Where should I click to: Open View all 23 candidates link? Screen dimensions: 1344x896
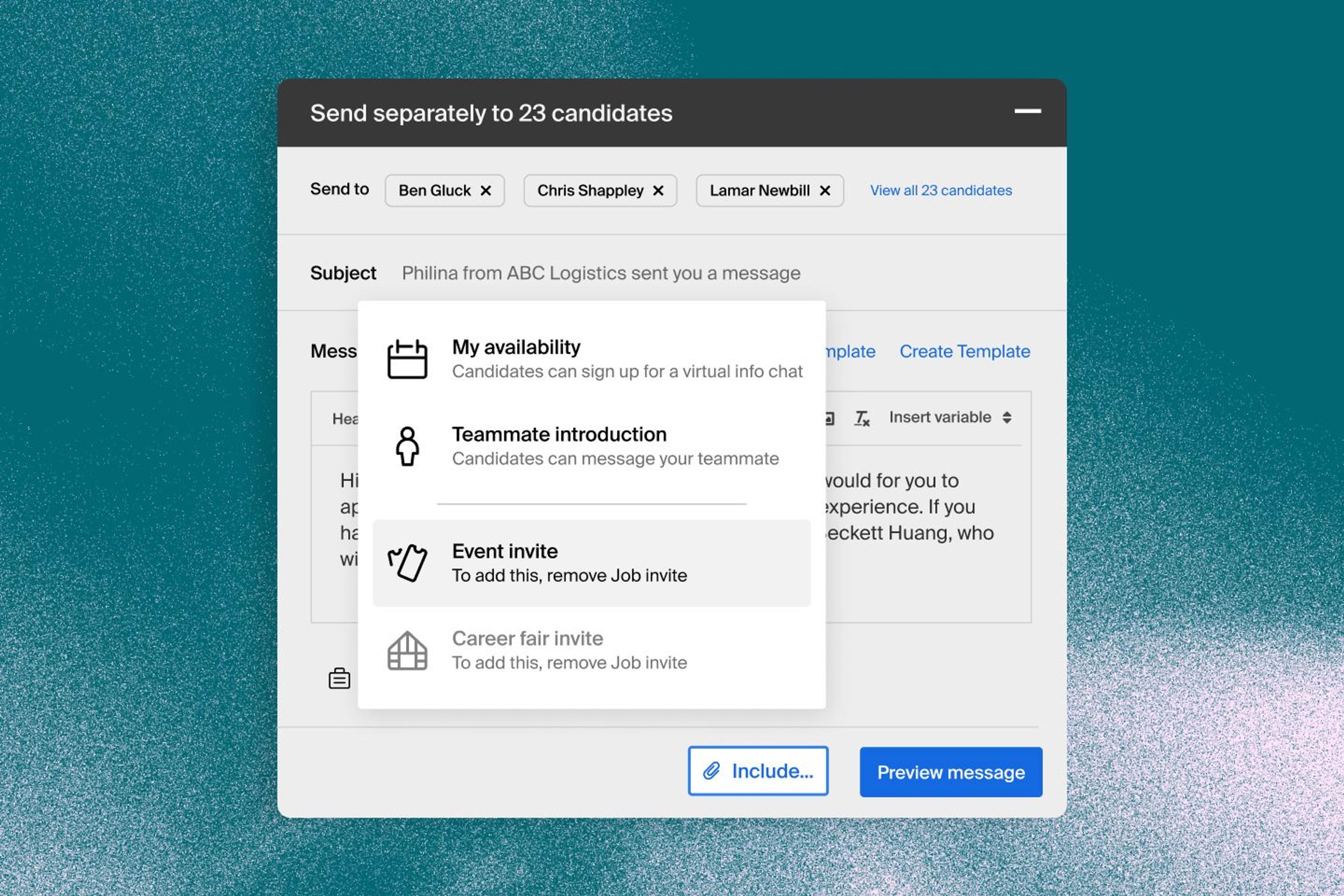point(940,190)
